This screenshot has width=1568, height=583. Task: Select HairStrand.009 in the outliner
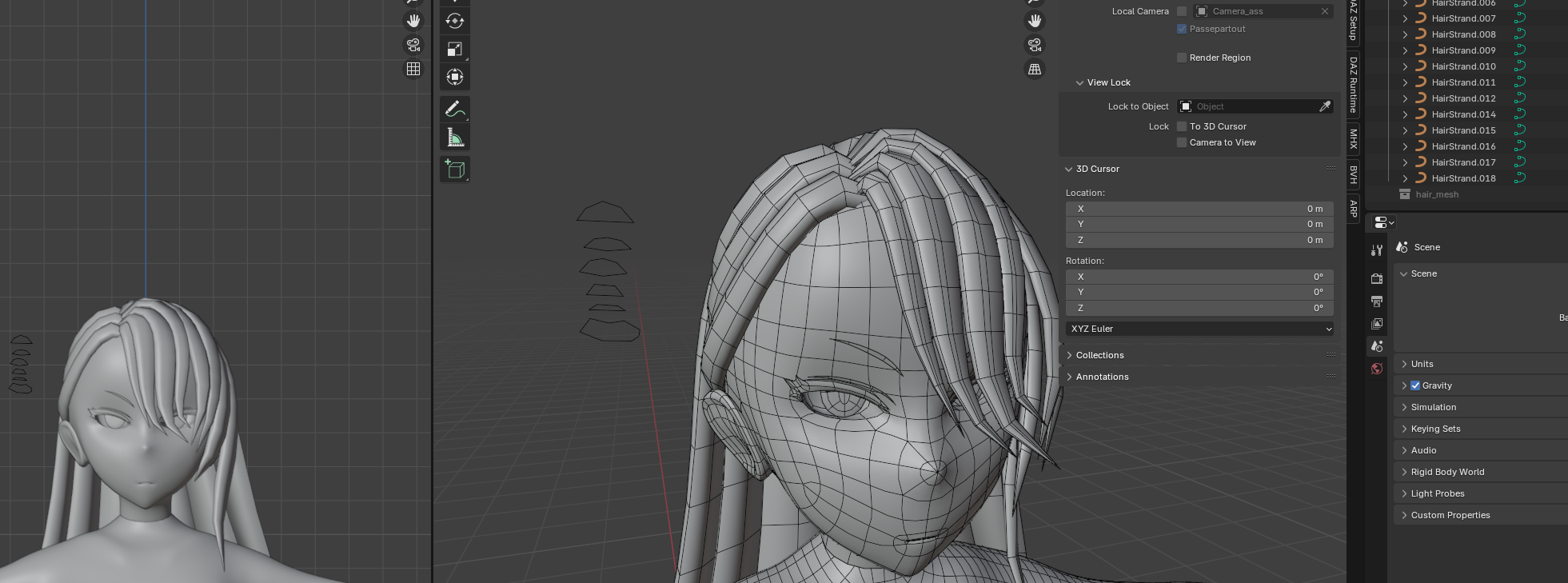(1463, 50)
